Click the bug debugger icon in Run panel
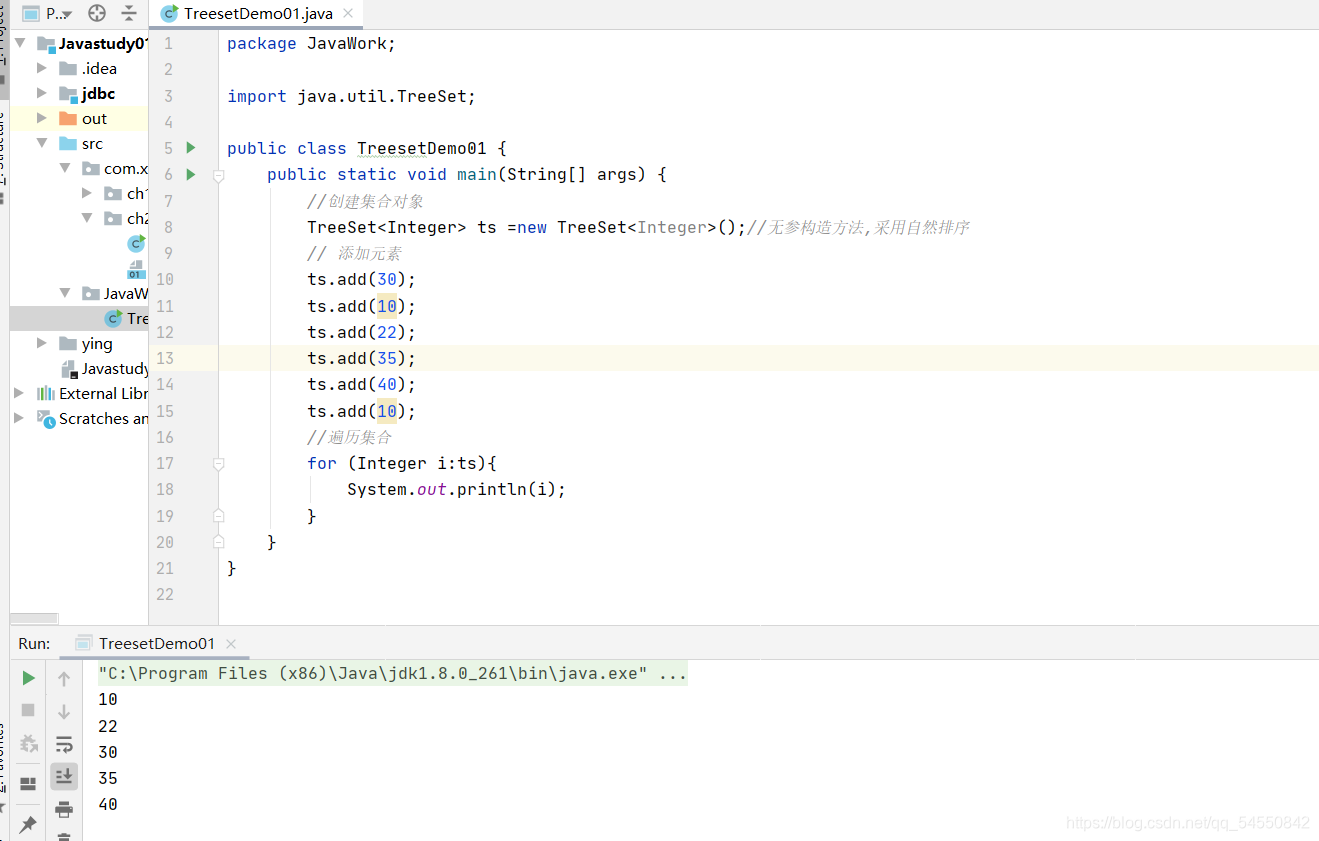 point(29,744)
